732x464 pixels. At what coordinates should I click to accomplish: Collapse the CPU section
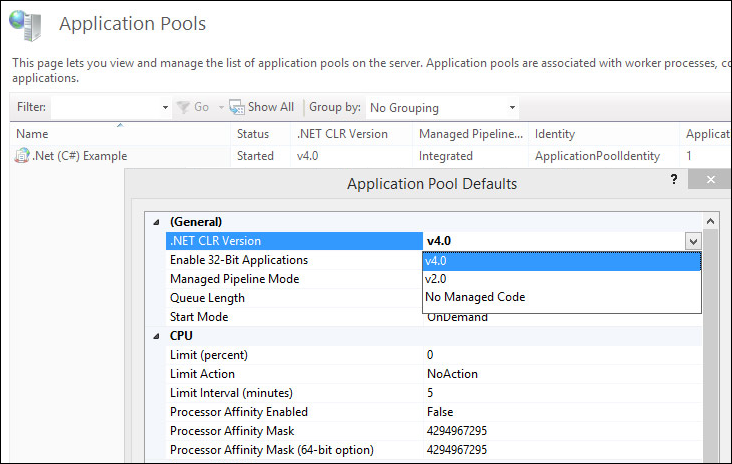pos(154,336)
